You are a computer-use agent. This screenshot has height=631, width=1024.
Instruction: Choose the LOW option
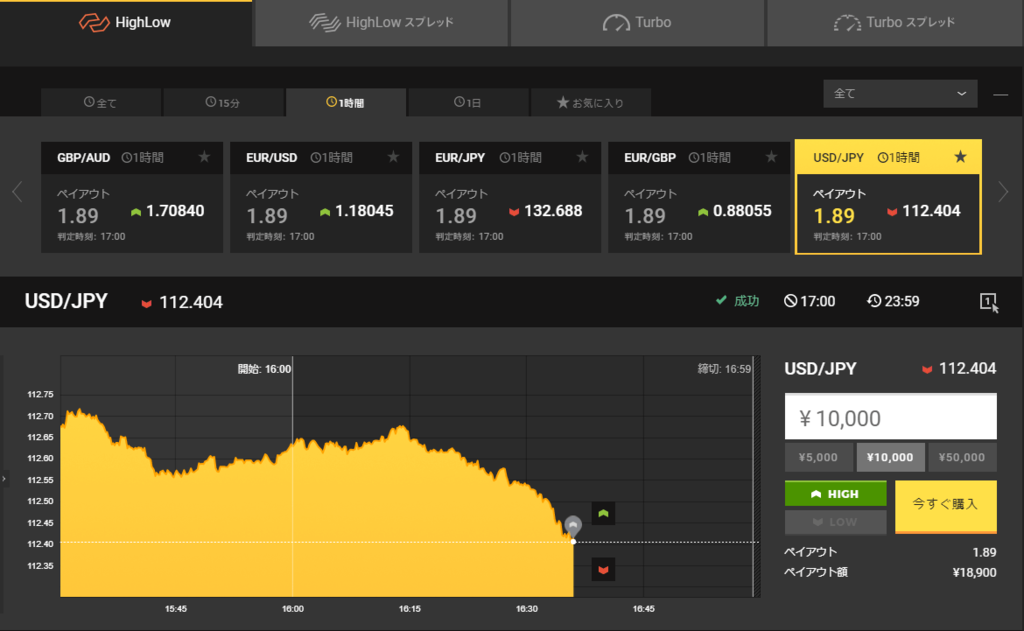tap(835, 522)
